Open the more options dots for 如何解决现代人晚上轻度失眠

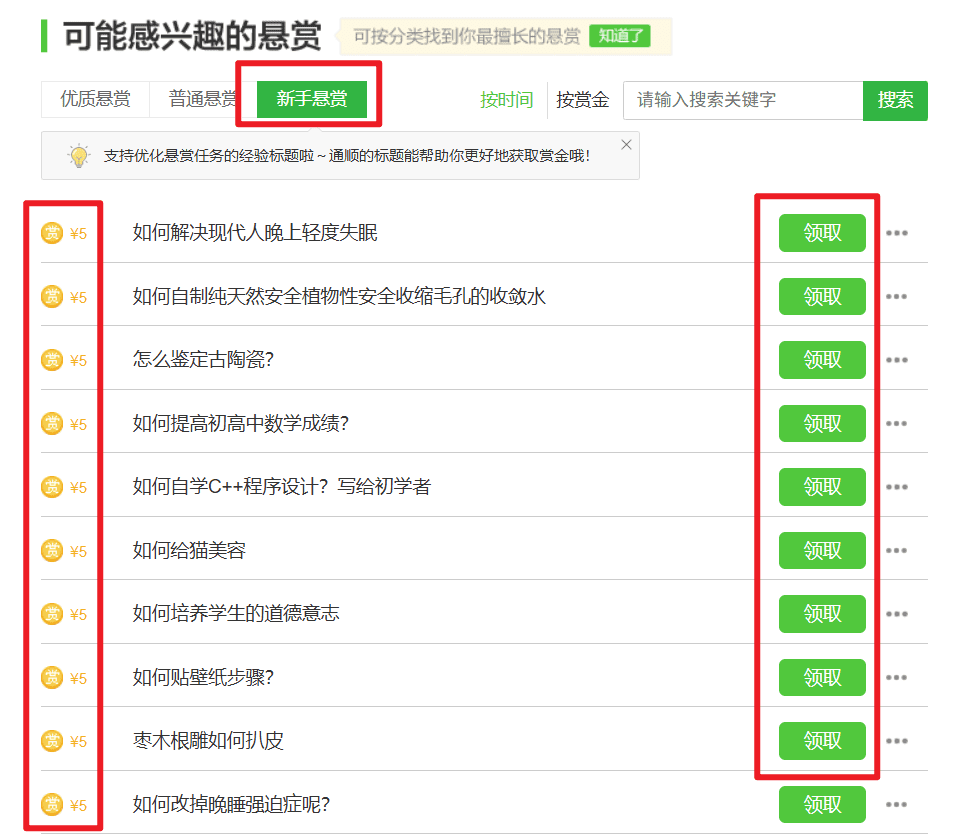[x=897, y=233]
